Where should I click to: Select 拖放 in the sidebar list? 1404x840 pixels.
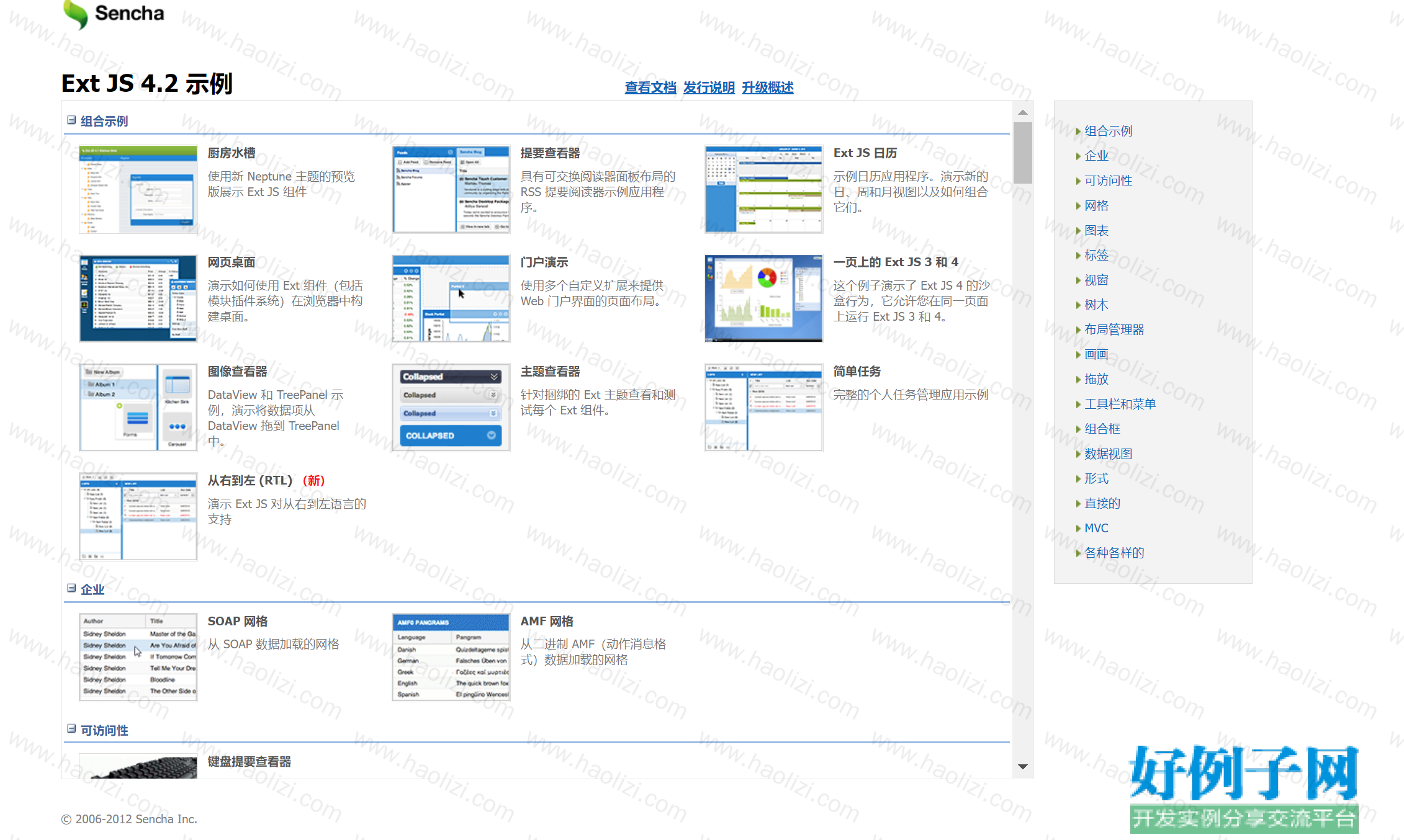click(1096, 379)
